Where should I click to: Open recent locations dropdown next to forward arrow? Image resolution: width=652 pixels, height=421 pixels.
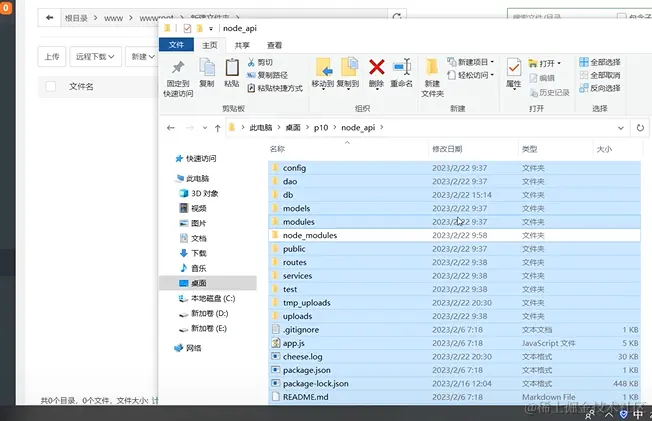coord(205,128)
